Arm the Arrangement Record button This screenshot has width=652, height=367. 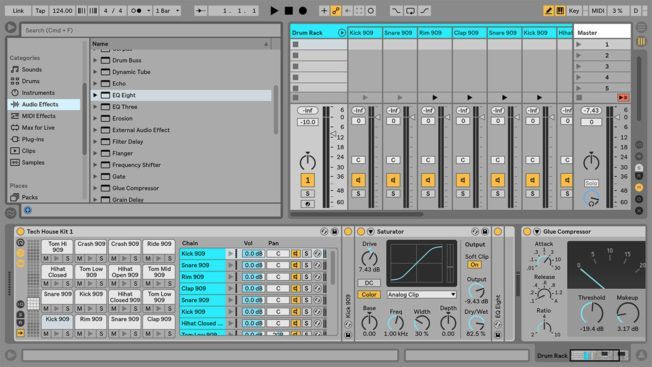click(x=303, y=11)
